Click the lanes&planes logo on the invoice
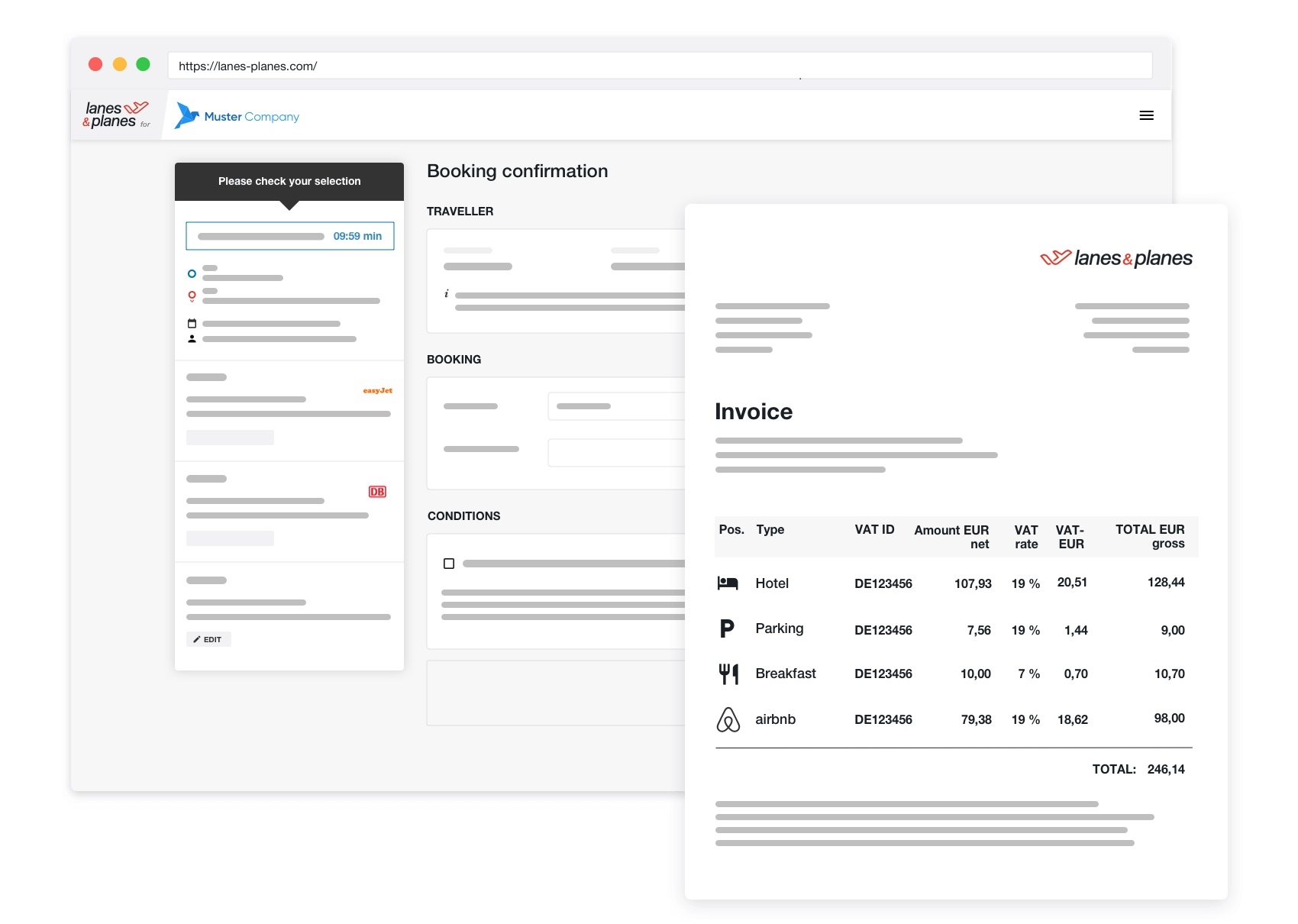This screenshot has height=924, width=1298. 1116,258
